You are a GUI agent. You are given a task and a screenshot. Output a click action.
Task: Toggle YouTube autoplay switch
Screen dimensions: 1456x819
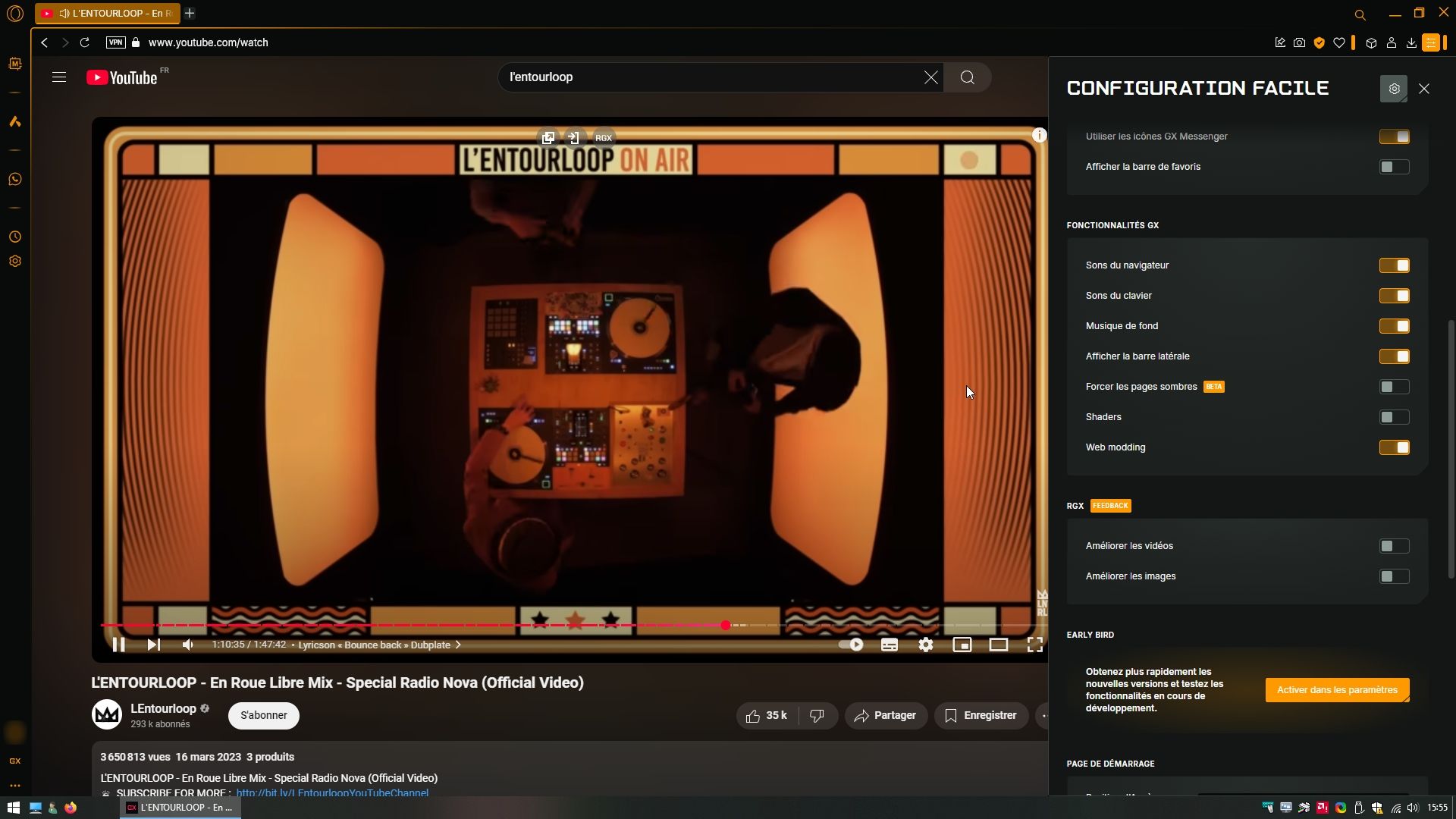coord(851,645)
